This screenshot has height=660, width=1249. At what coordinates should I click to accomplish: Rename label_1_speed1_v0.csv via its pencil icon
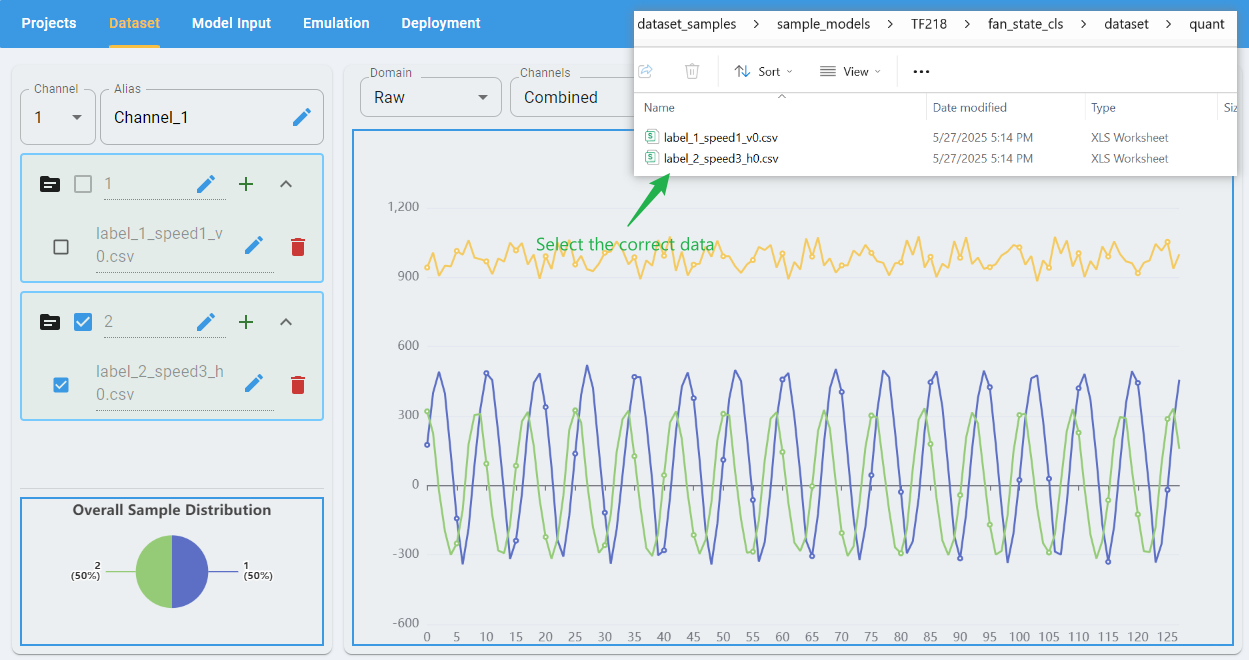click(254, 245)
